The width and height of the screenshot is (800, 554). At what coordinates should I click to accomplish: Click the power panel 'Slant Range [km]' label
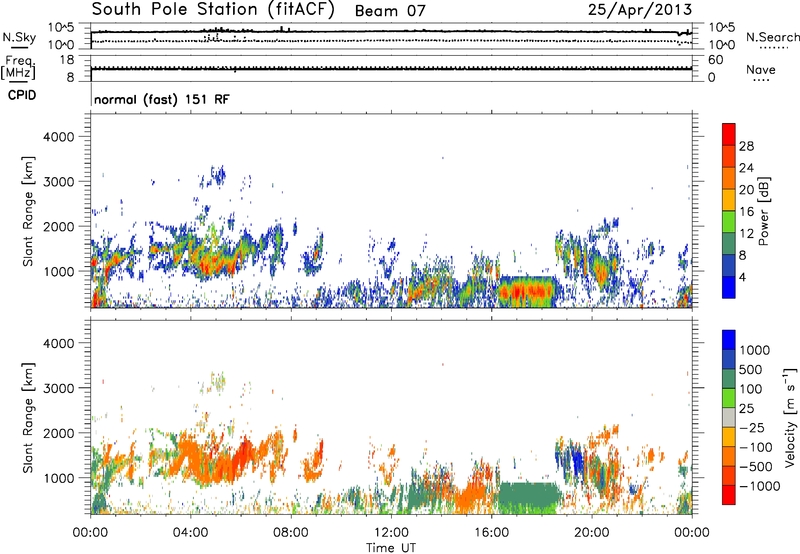tap(28, 211)
